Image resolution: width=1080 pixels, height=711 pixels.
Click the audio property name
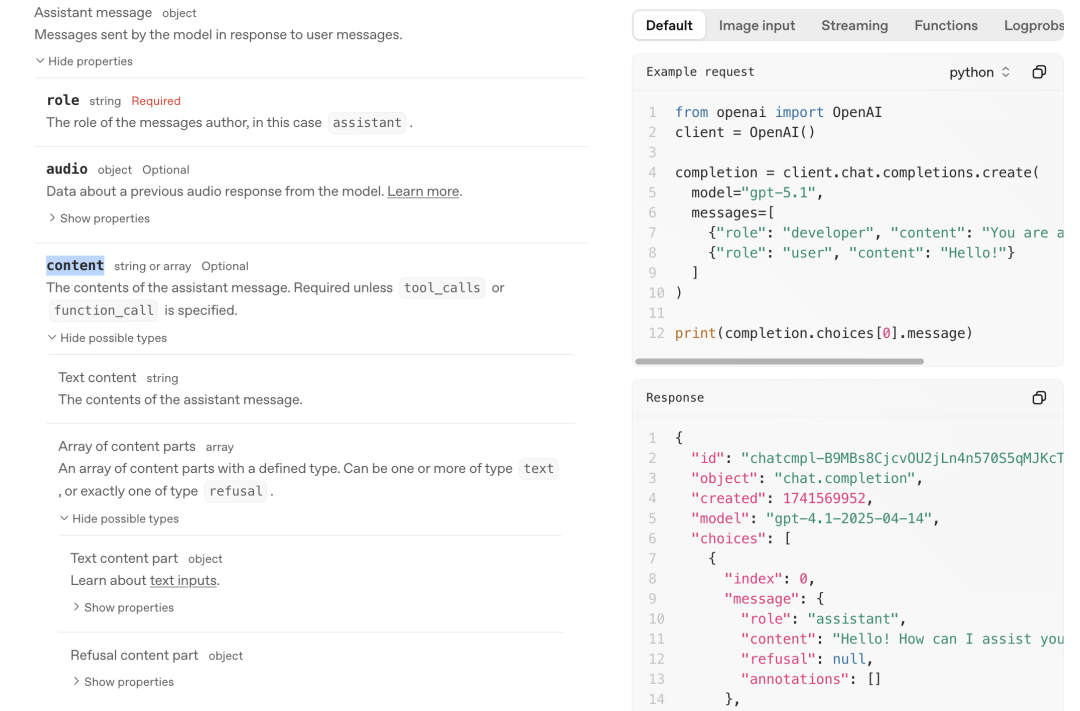pyautogui.click(x=67, y=169)
